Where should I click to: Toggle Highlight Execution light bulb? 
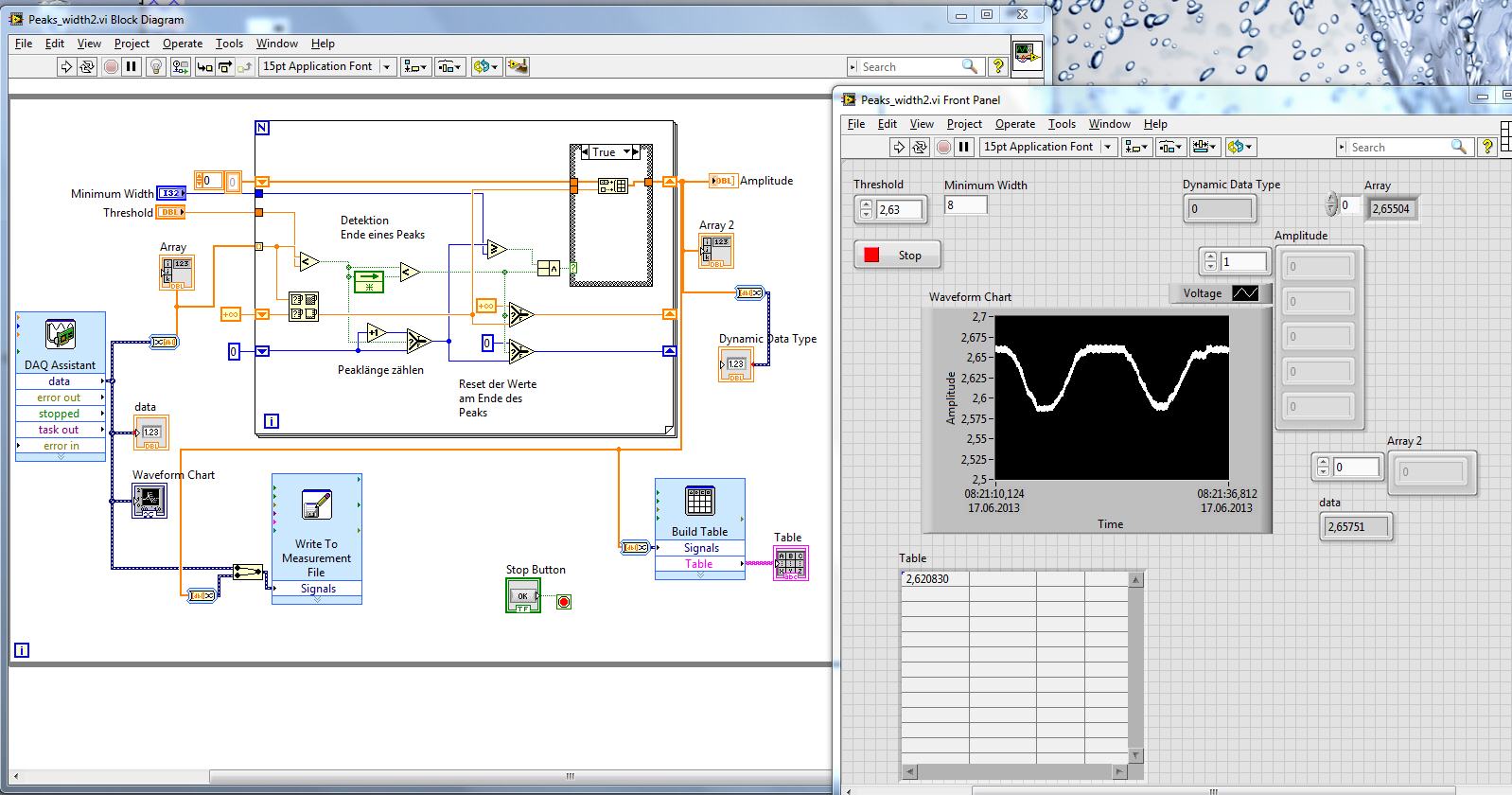156,66
